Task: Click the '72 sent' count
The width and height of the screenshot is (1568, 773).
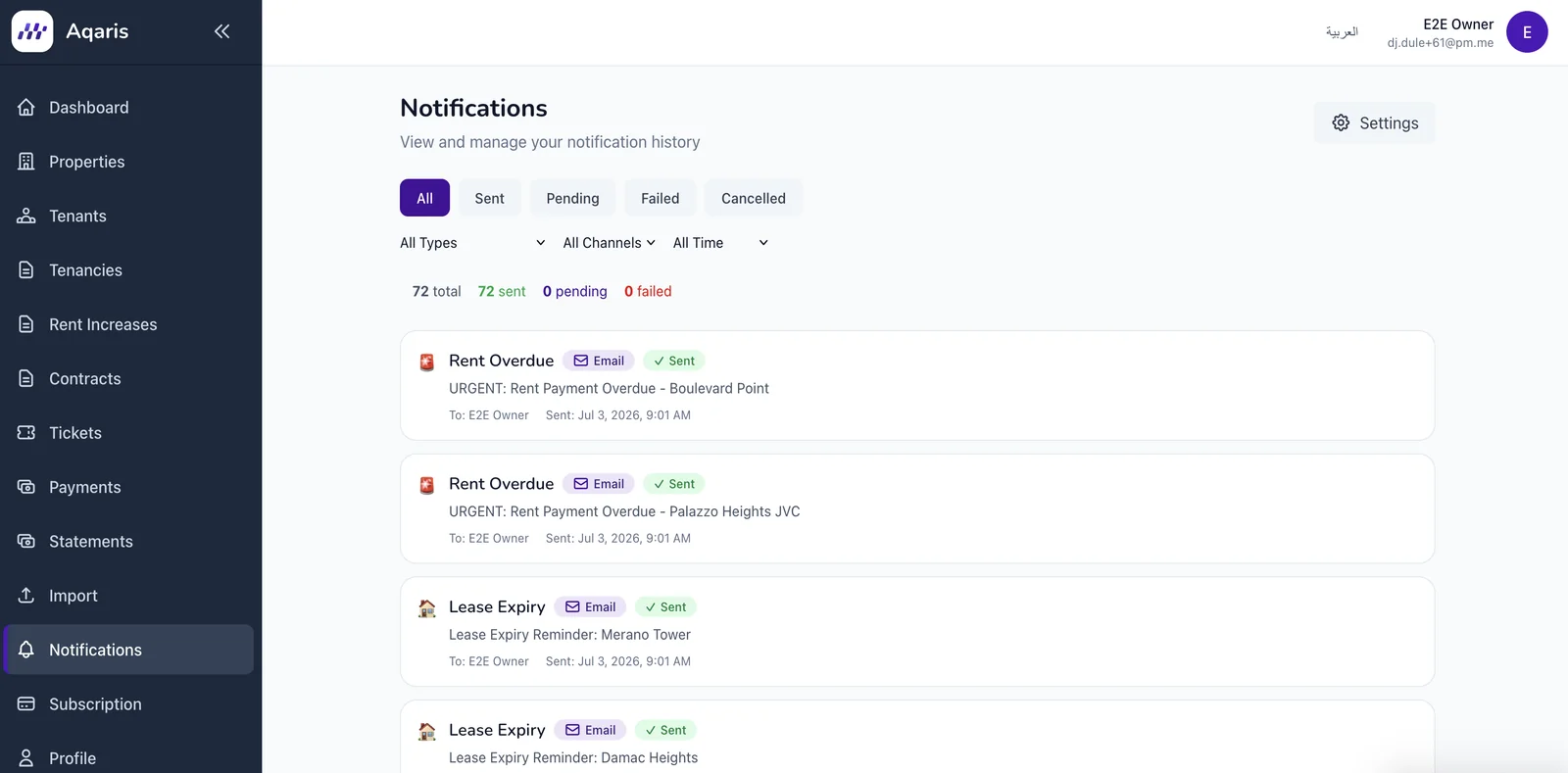Action: pos(502,291)
